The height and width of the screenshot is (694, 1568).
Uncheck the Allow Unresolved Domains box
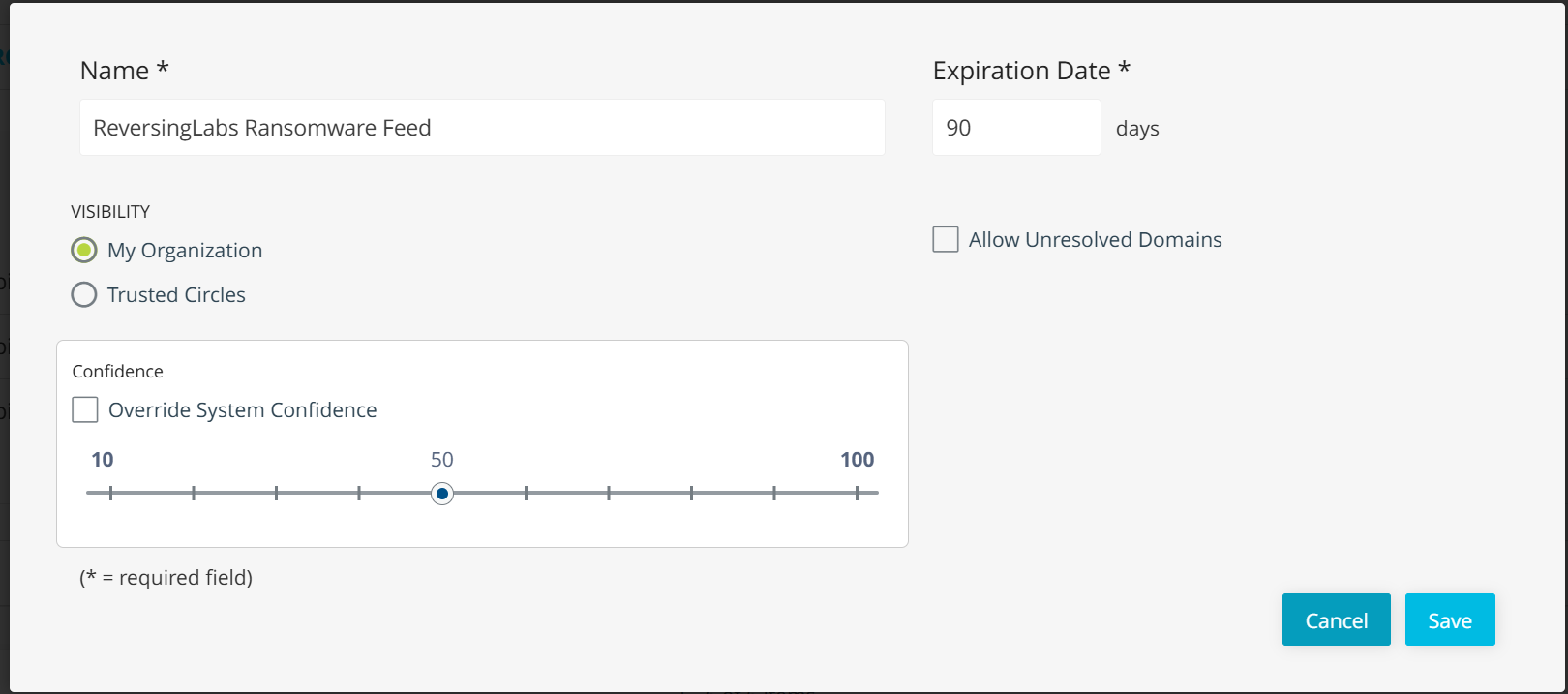pos(945,239)
